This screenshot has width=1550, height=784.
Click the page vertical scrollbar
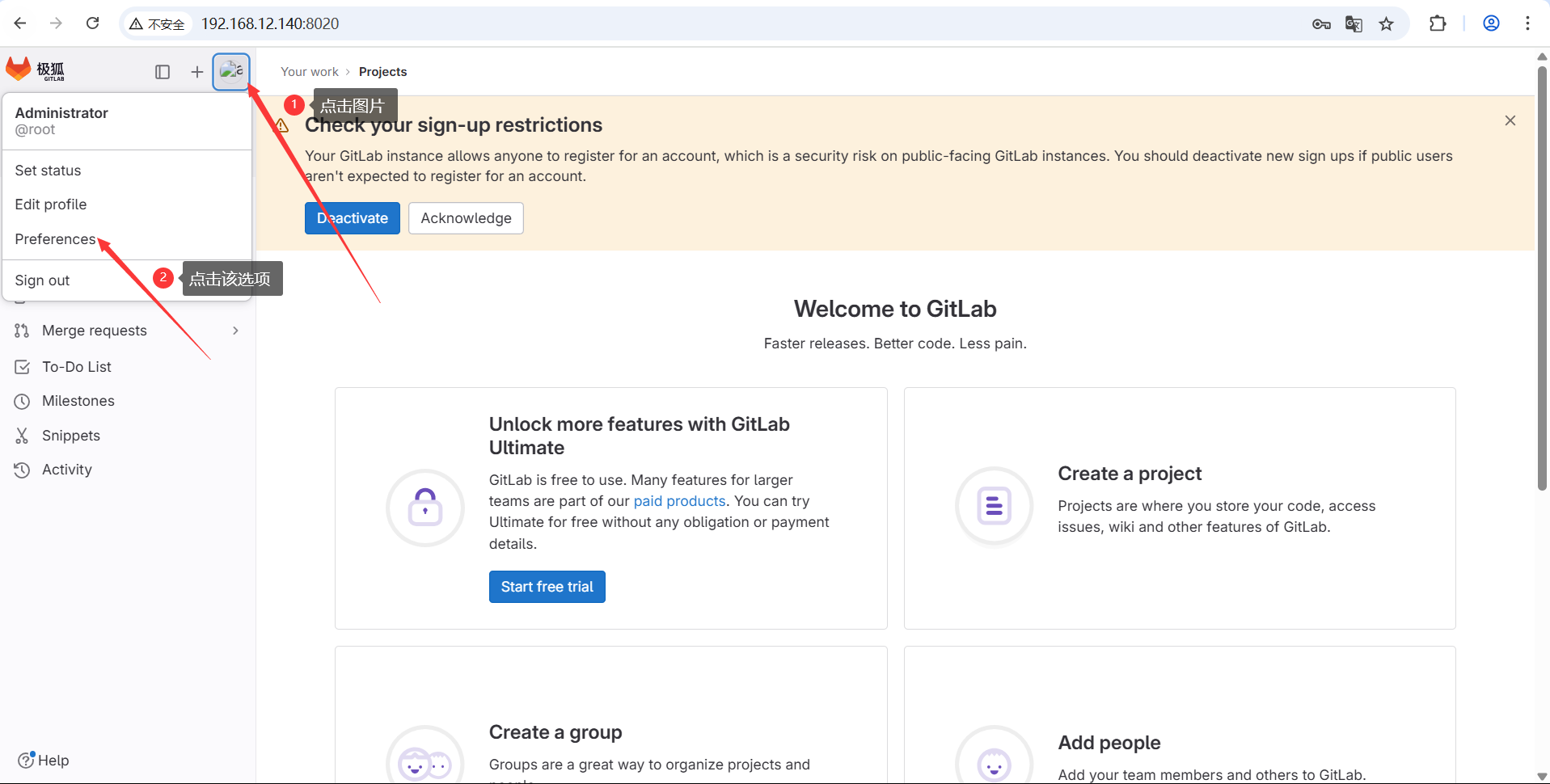1542,278
